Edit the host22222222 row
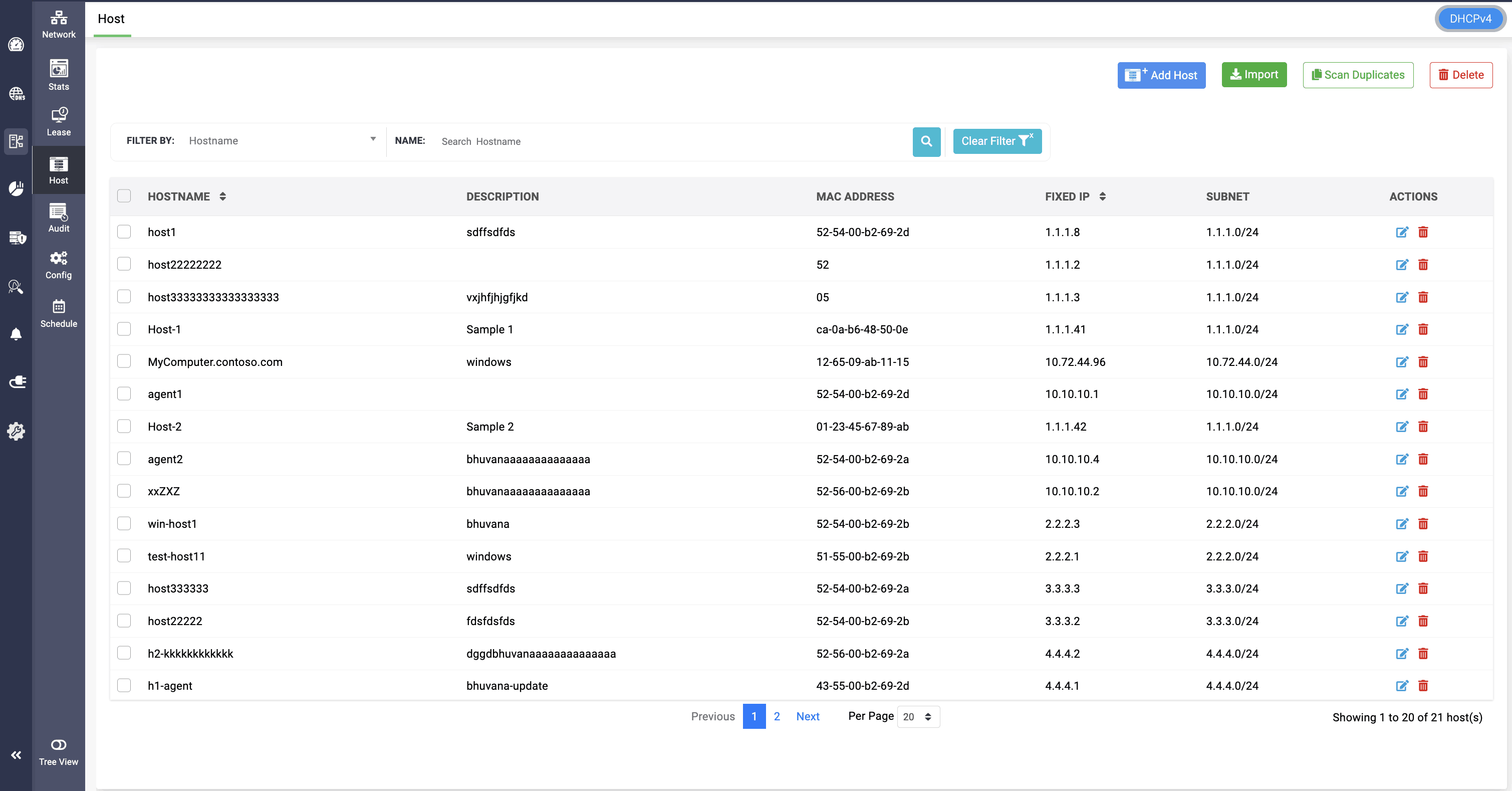1512x791 pixels. pos(1402,264)
